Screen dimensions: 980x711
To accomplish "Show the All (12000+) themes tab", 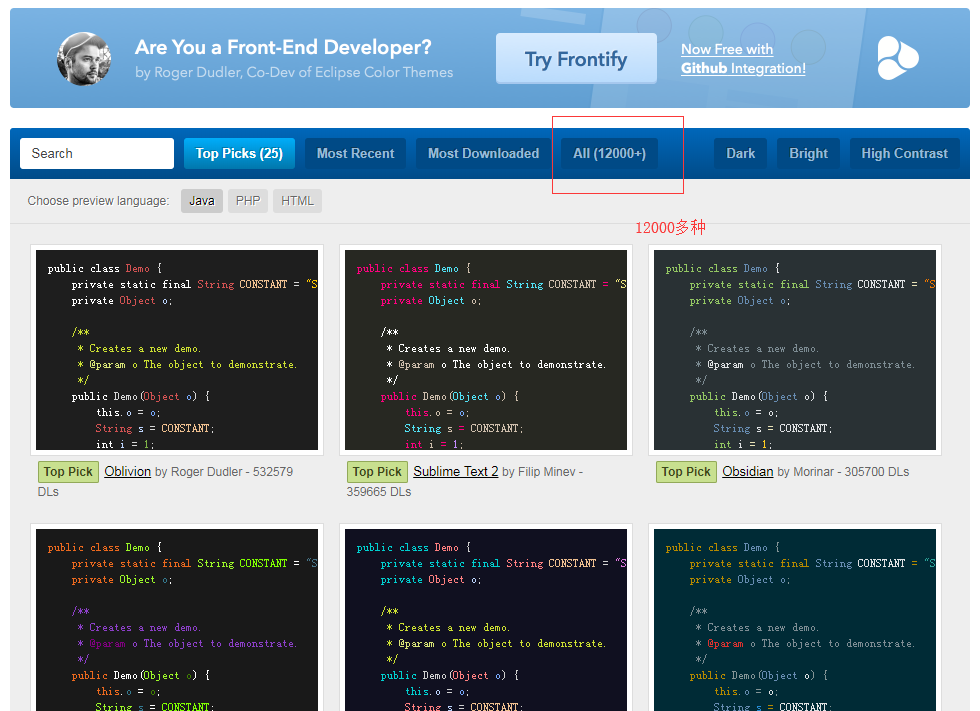I will click(x=609, y=154).
